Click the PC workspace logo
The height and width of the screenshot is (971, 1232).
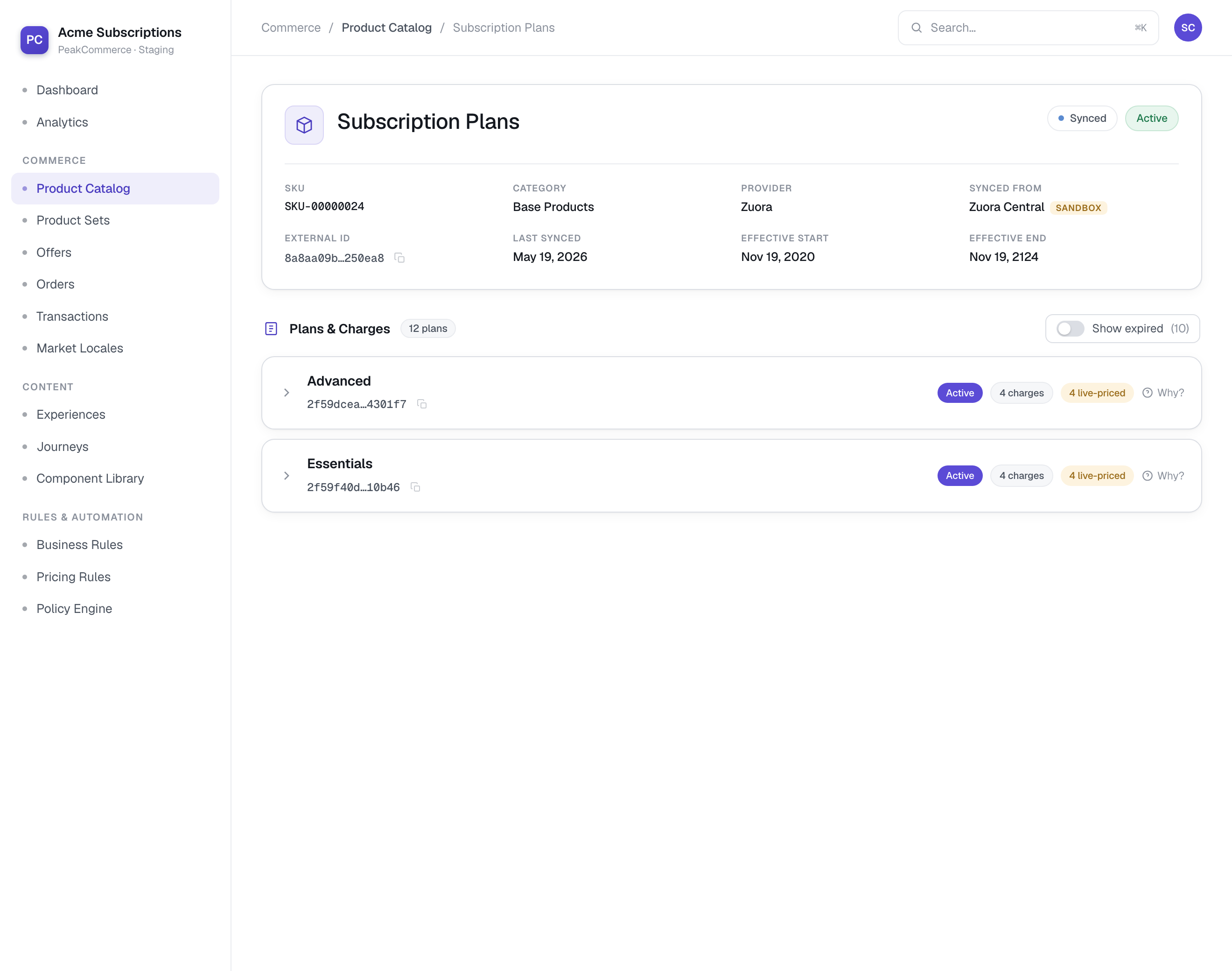point(35,40)
